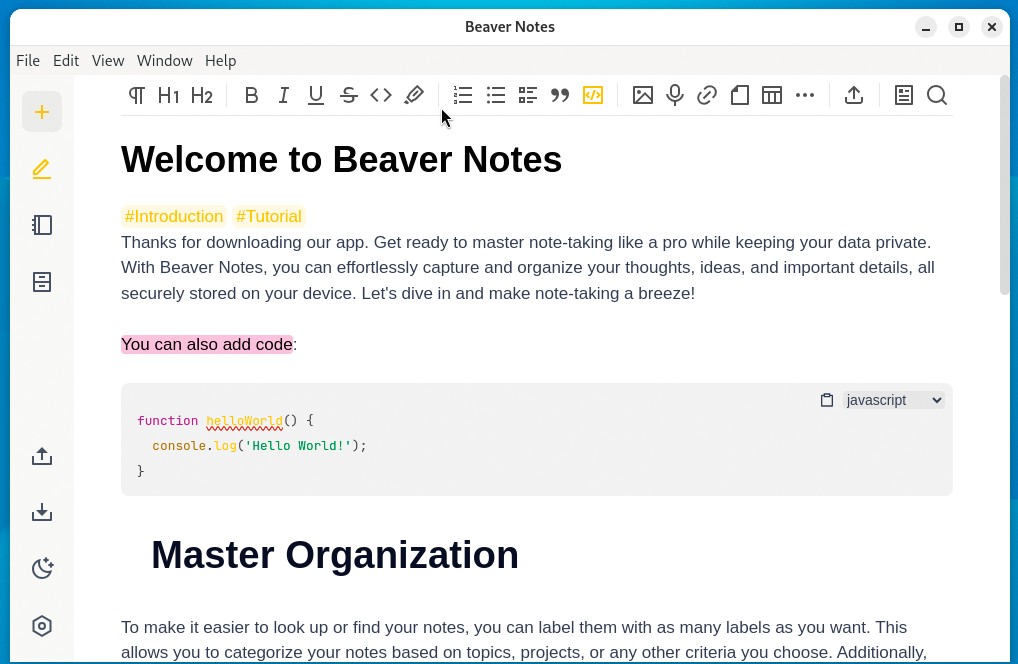Screen dimensions: 1018x664
Task: Minimize the Beaver Notes window
Action: [x=926, y=27]
